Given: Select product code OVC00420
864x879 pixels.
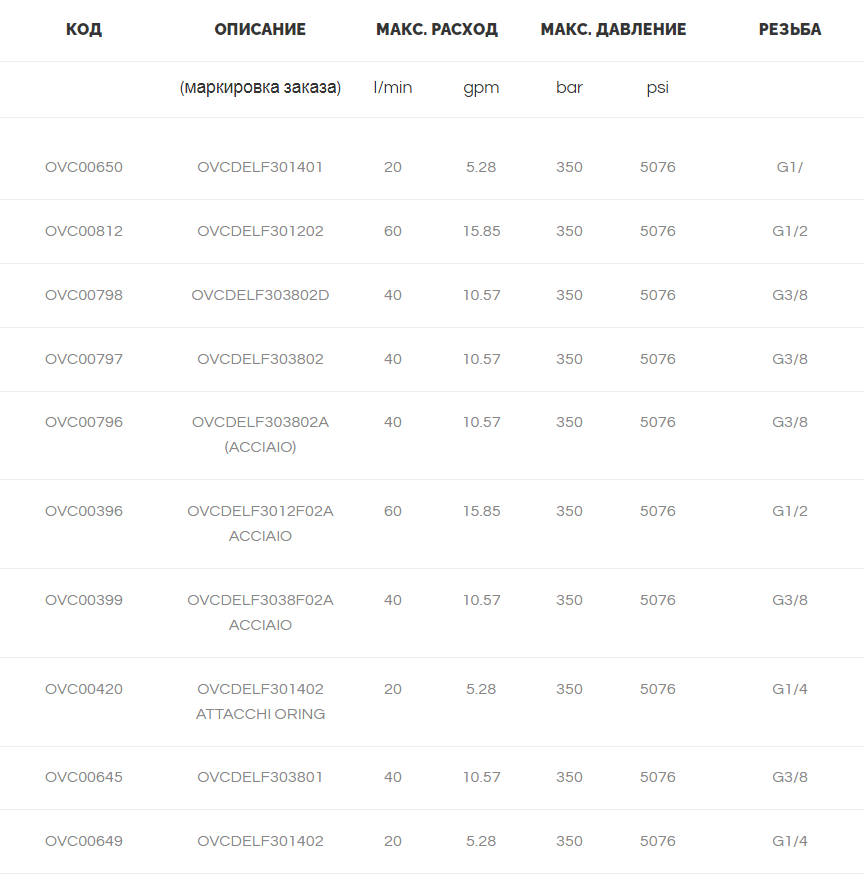Looking at the screenshot, I should click(84, 689).
